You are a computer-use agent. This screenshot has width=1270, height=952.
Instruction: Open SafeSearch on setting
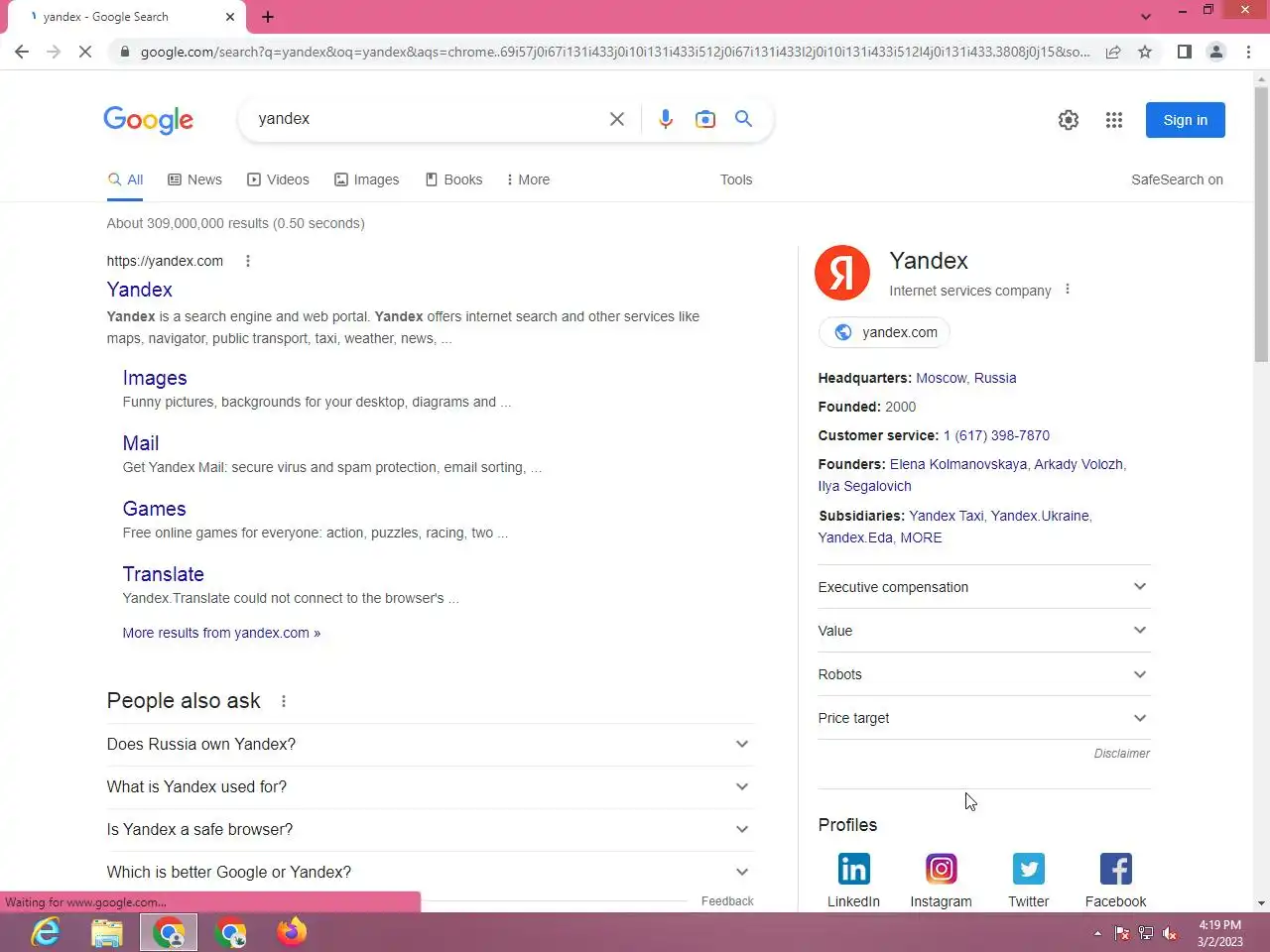(1177, 179)
